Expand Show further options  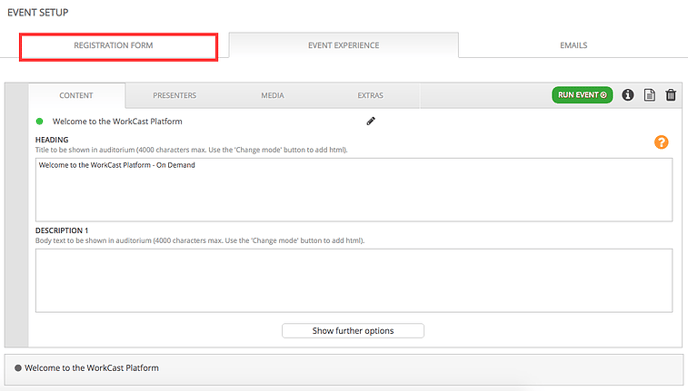[x=353, y=331]
